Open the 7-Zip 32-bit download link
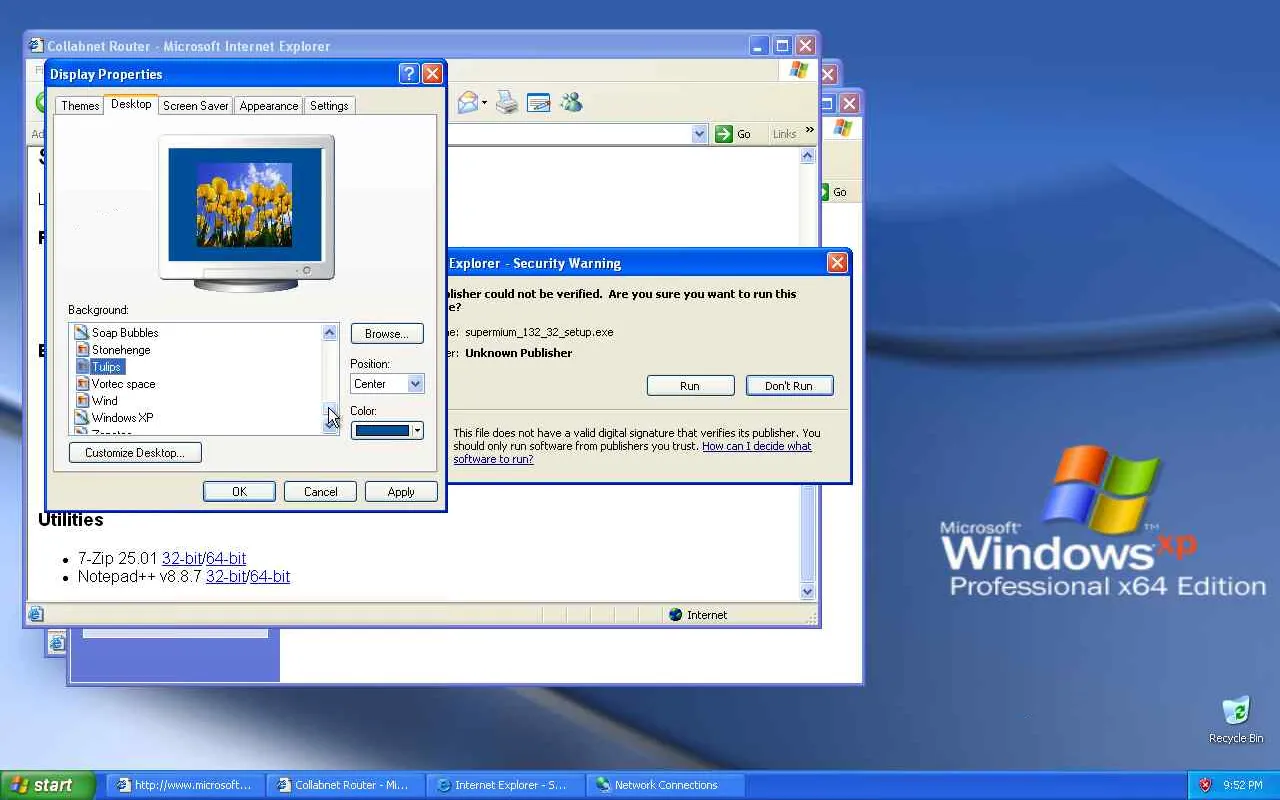Image resolution: width=1280 pixels, height=800 pixels. [182, 559]
